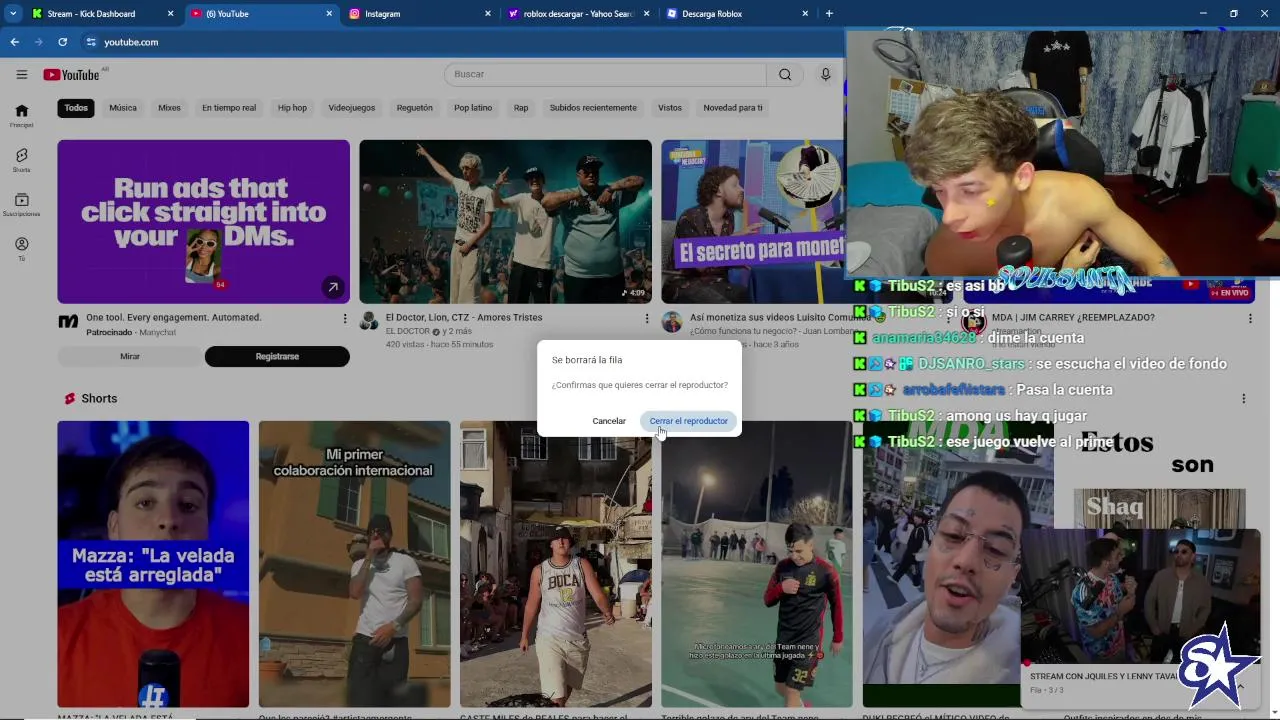The height and width of the screenshot is (720, 1280).
Task: Close the Kick Dashboard tab
Action: 170,14
